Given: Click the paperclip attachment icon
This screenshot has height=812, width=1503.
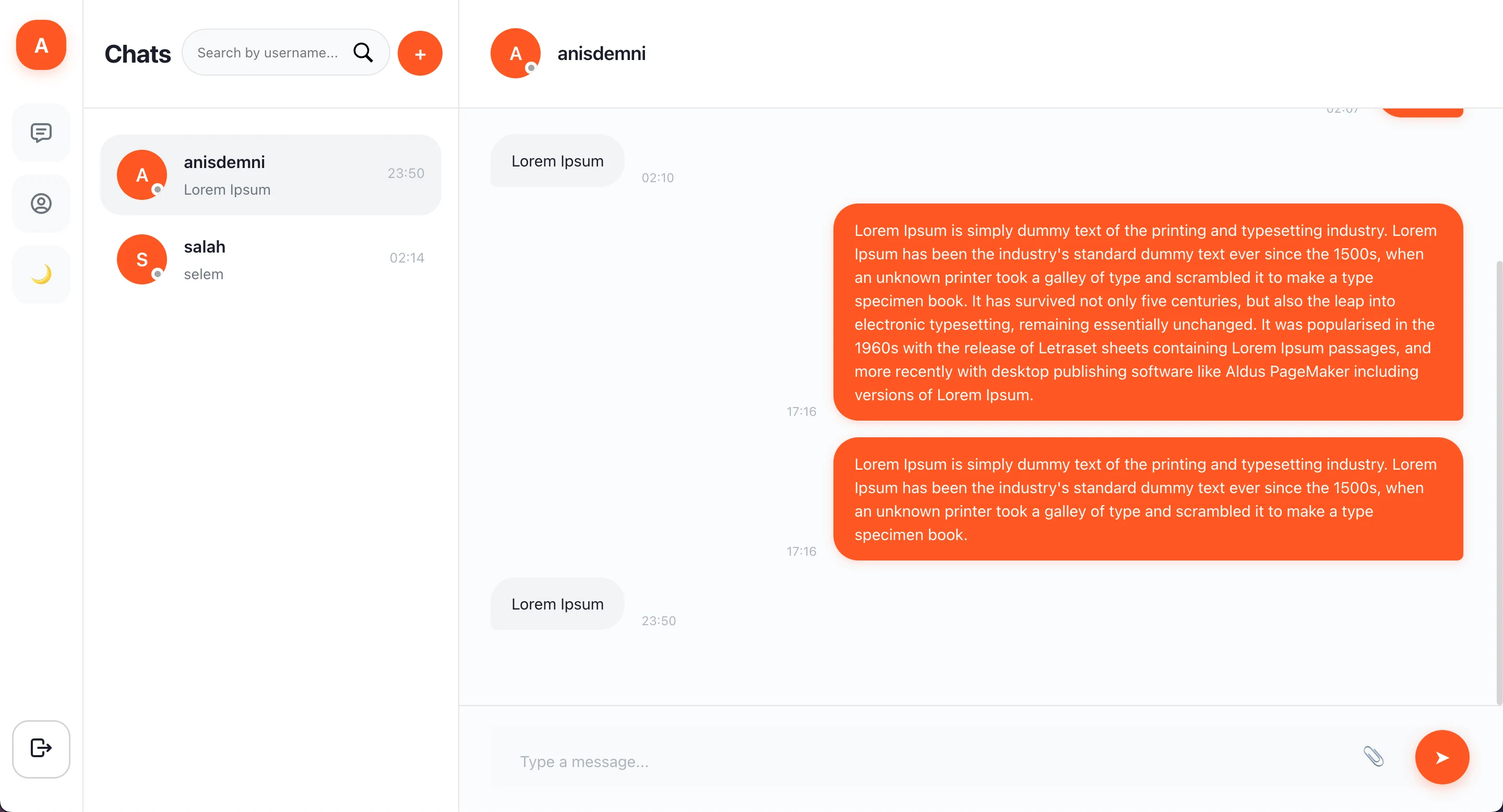Looking at the screenshot, I should 1373,757.
